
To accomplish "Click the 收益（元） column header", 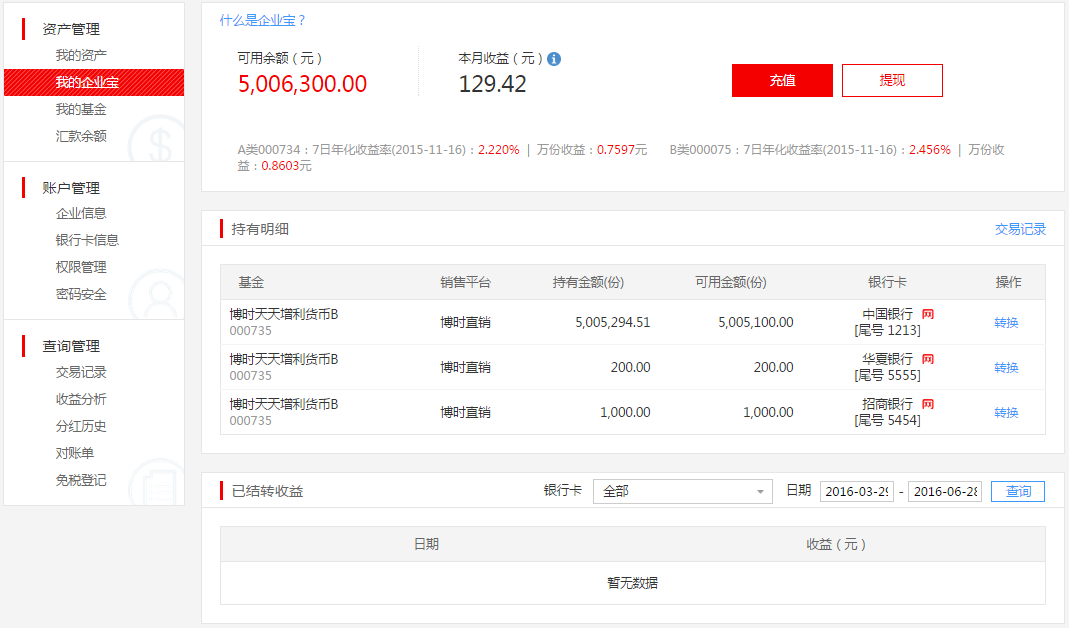I will point(836,544).
